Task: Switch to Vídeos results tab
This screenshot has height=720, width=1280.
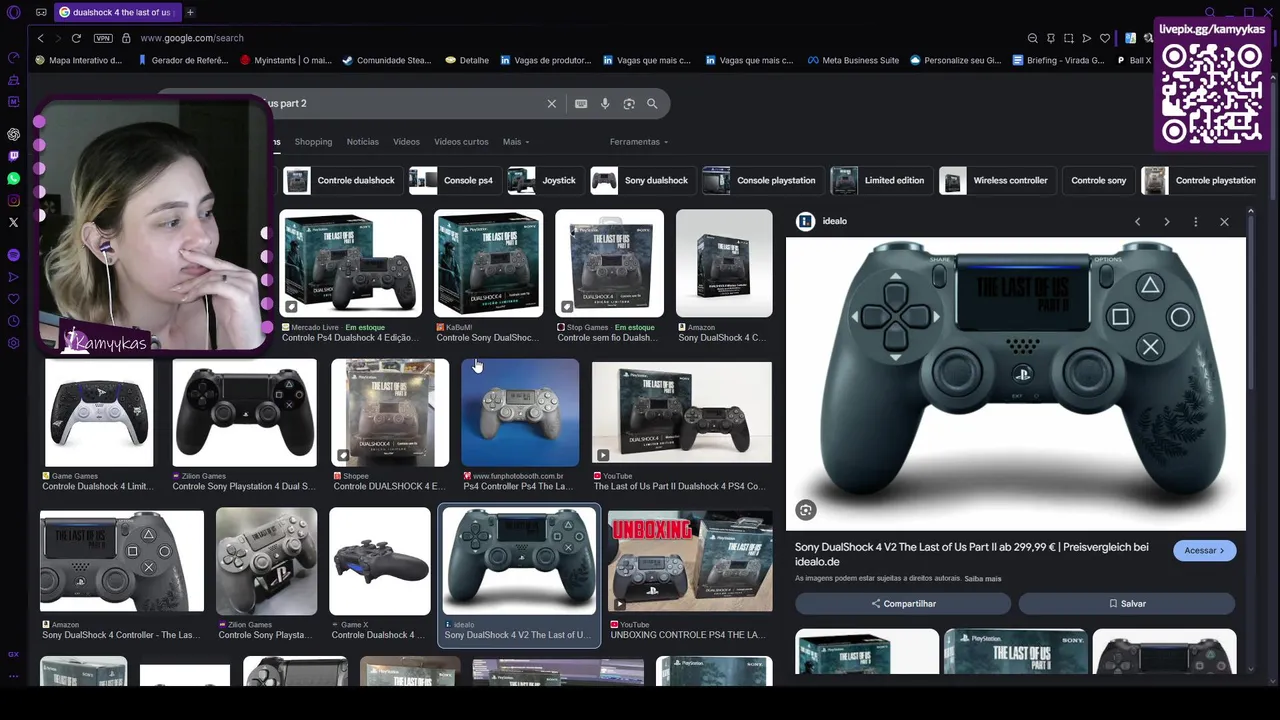Action: [406, 142]
